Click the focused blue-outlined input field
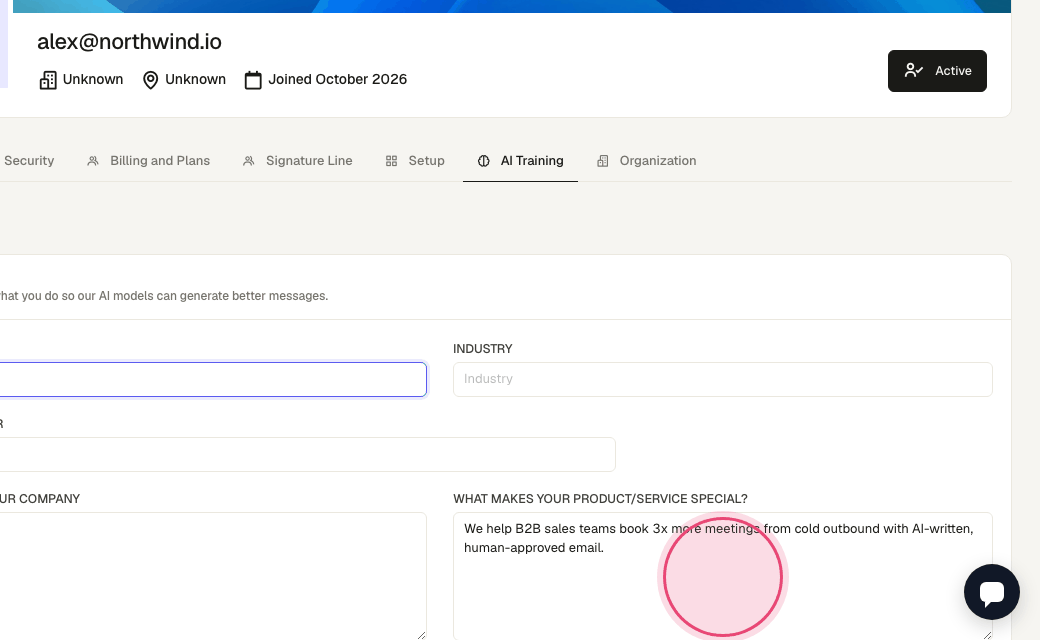Viewport: 1040px width, 640px height. [x=212, y=379]
